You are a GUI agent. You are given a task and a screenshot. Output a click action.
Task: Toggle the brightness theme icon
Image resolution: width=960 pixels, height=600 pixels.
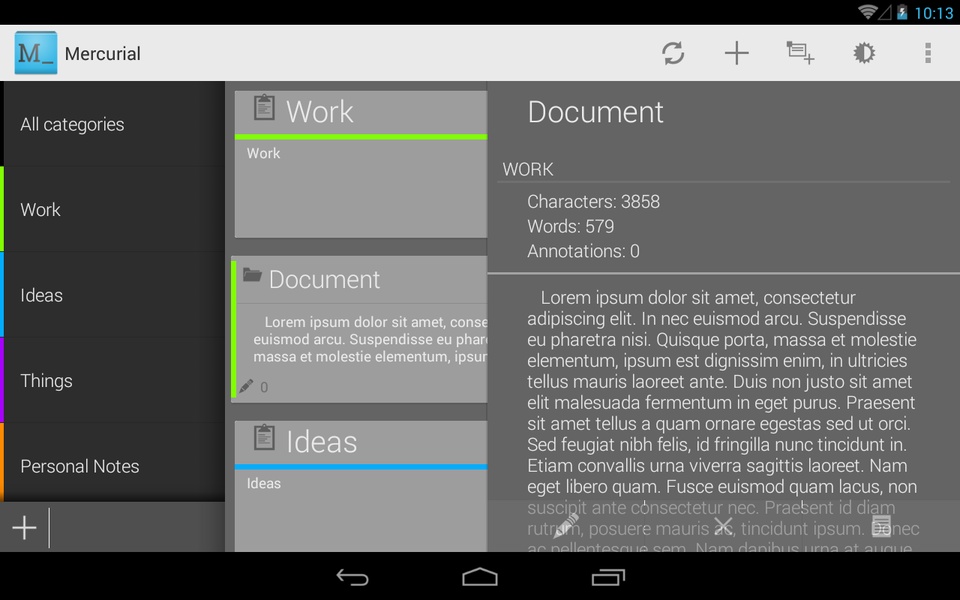click(864, 53)
